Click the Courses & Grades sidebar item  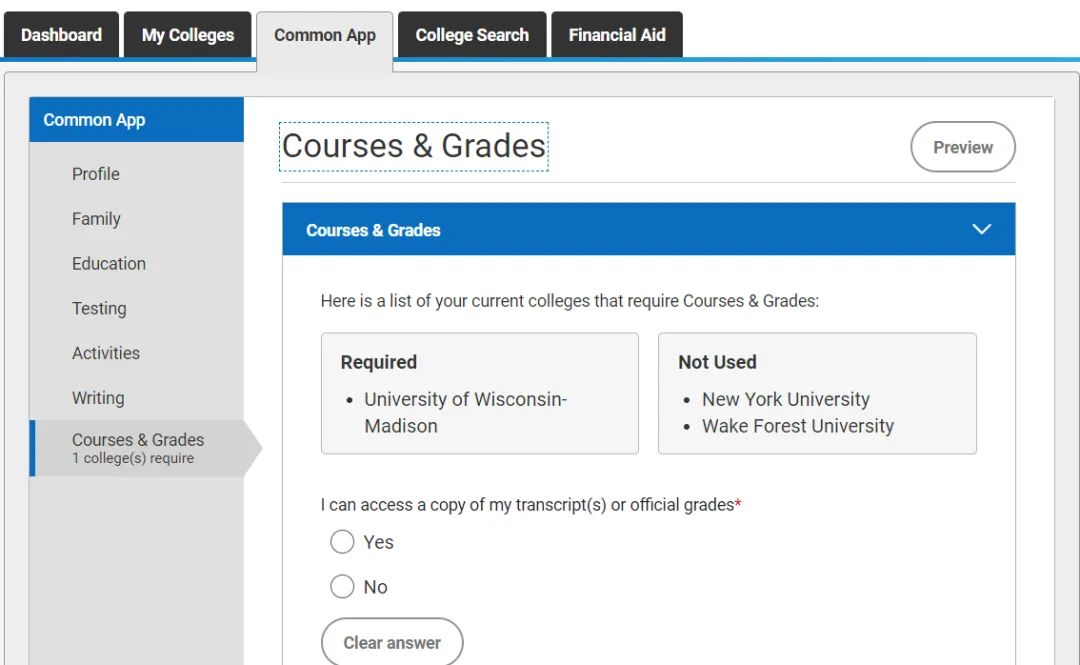point(138,447)
